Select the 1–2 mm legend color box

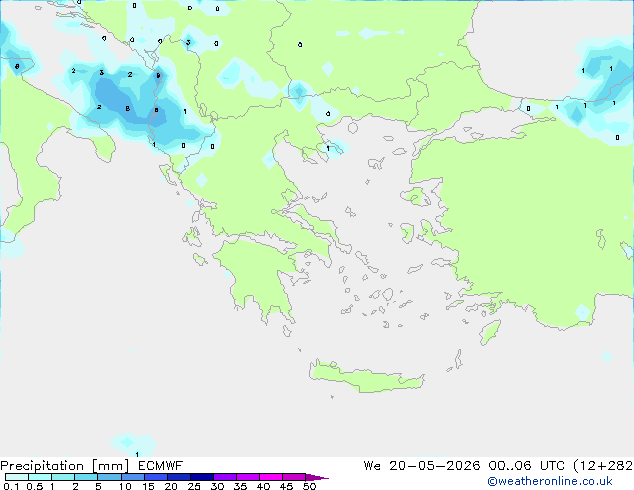[x=63, y=477]
